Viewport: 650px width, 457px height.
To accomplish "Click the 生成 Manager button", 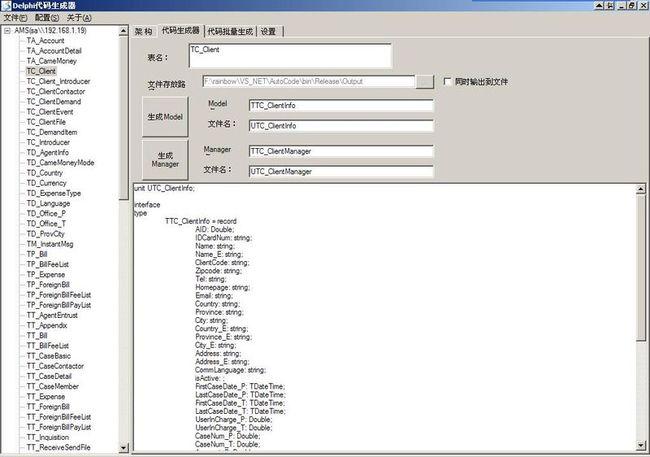I will click(x=167, y=160).
